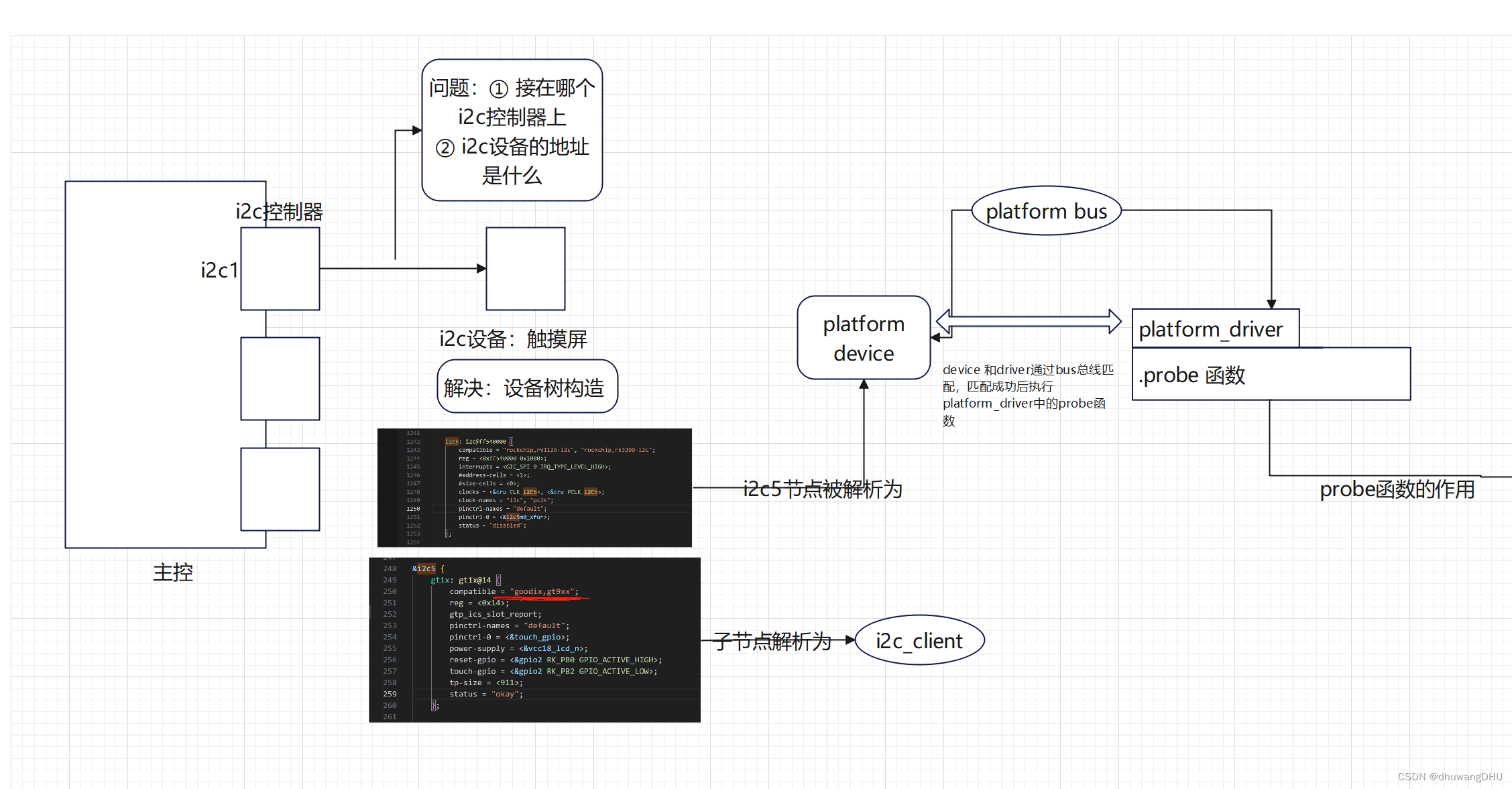
Task: Select the i2c1 controller square
Action: (x=280, y=269)
